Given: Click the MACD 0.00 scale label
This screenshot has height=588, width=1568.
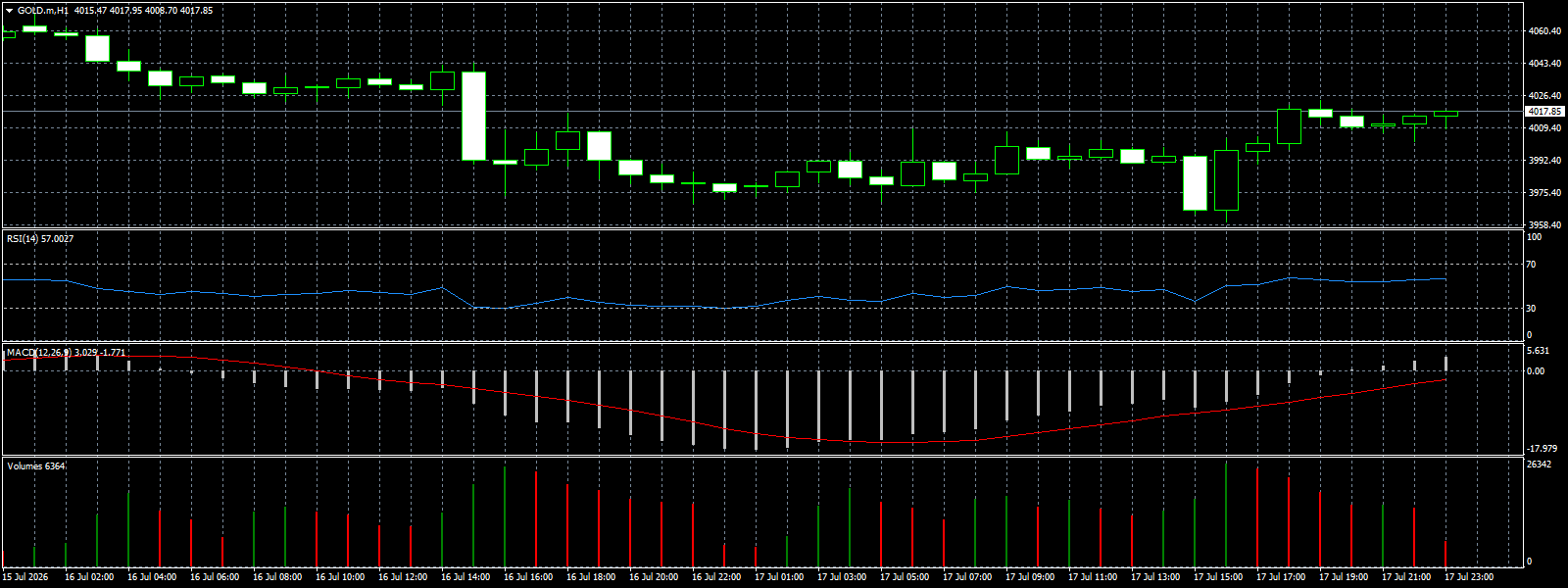Looking at the screenshot, I should point(1537,371).
